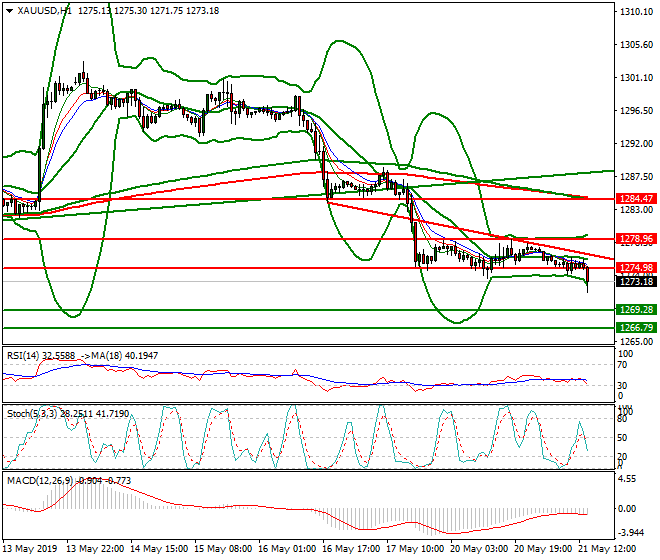Click the 1292.00 price scale value
This screenshot has height=560, width=660.
pos(637,144)
